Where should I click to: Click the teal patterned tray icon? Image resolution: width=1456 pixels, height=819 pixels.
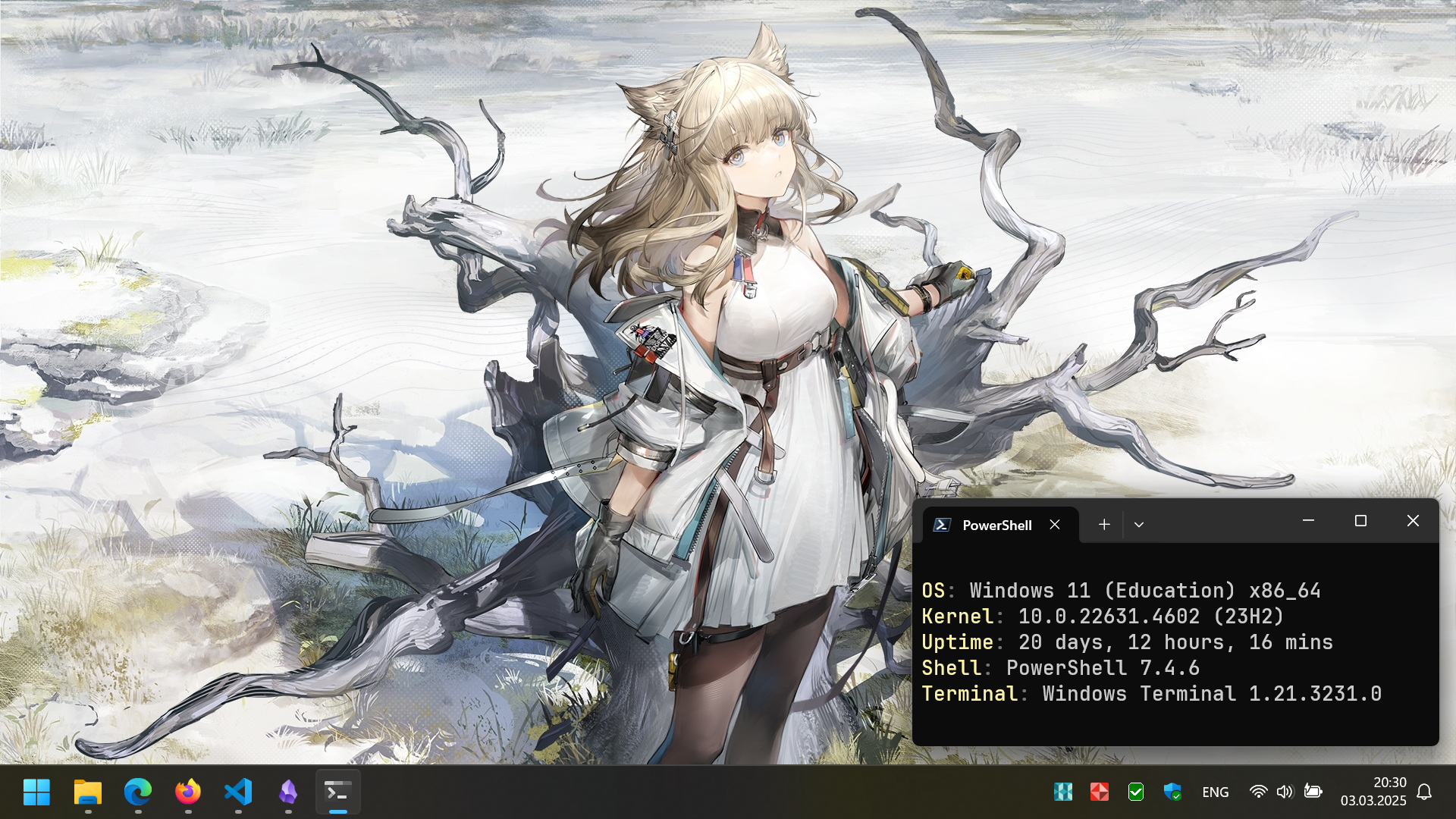[x=1063, y=792]
